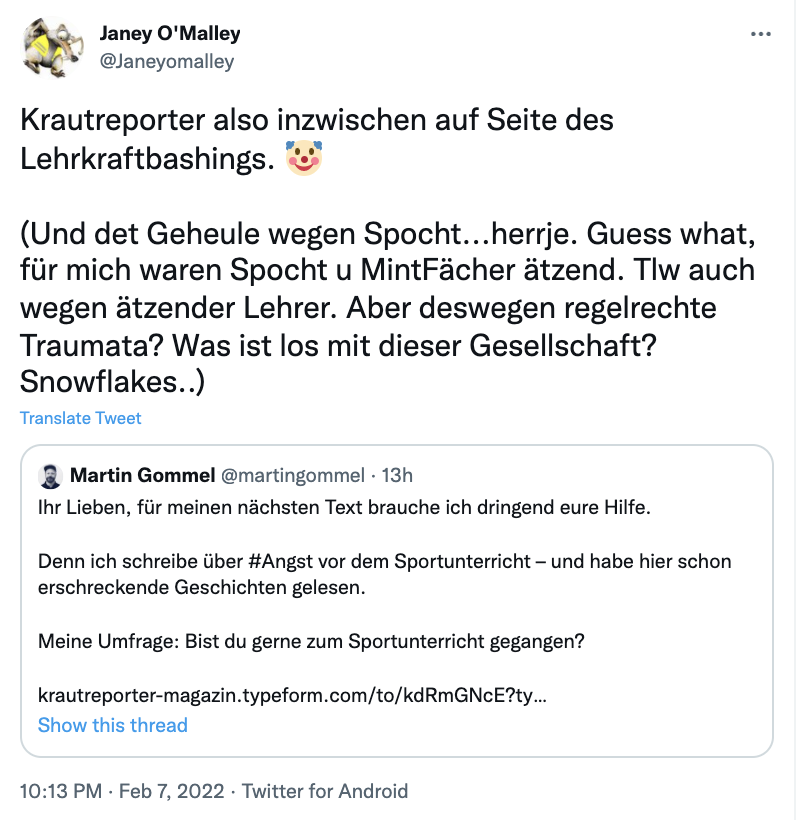
Task: Open the krautreporter-magazin.typeform.com link
Action: pyautogui.click(x=292, y=694)
